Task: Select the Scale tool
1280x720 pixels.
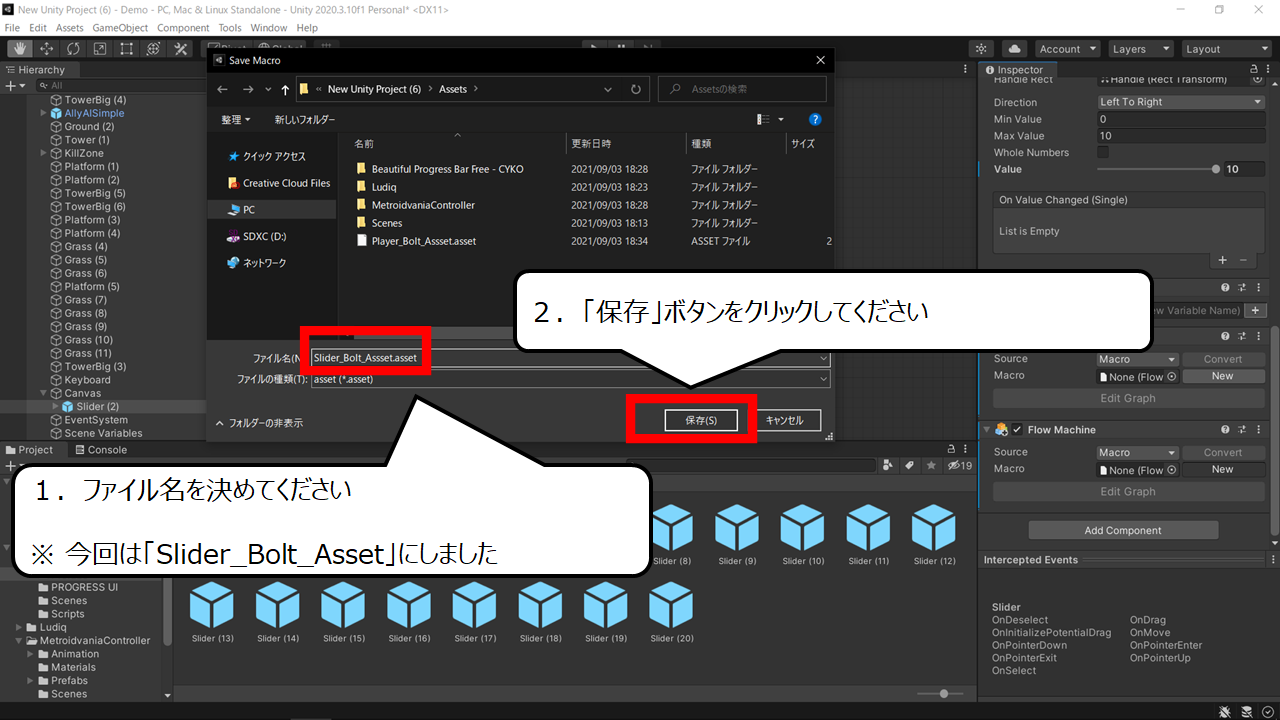Action: [x=101, y=49]
